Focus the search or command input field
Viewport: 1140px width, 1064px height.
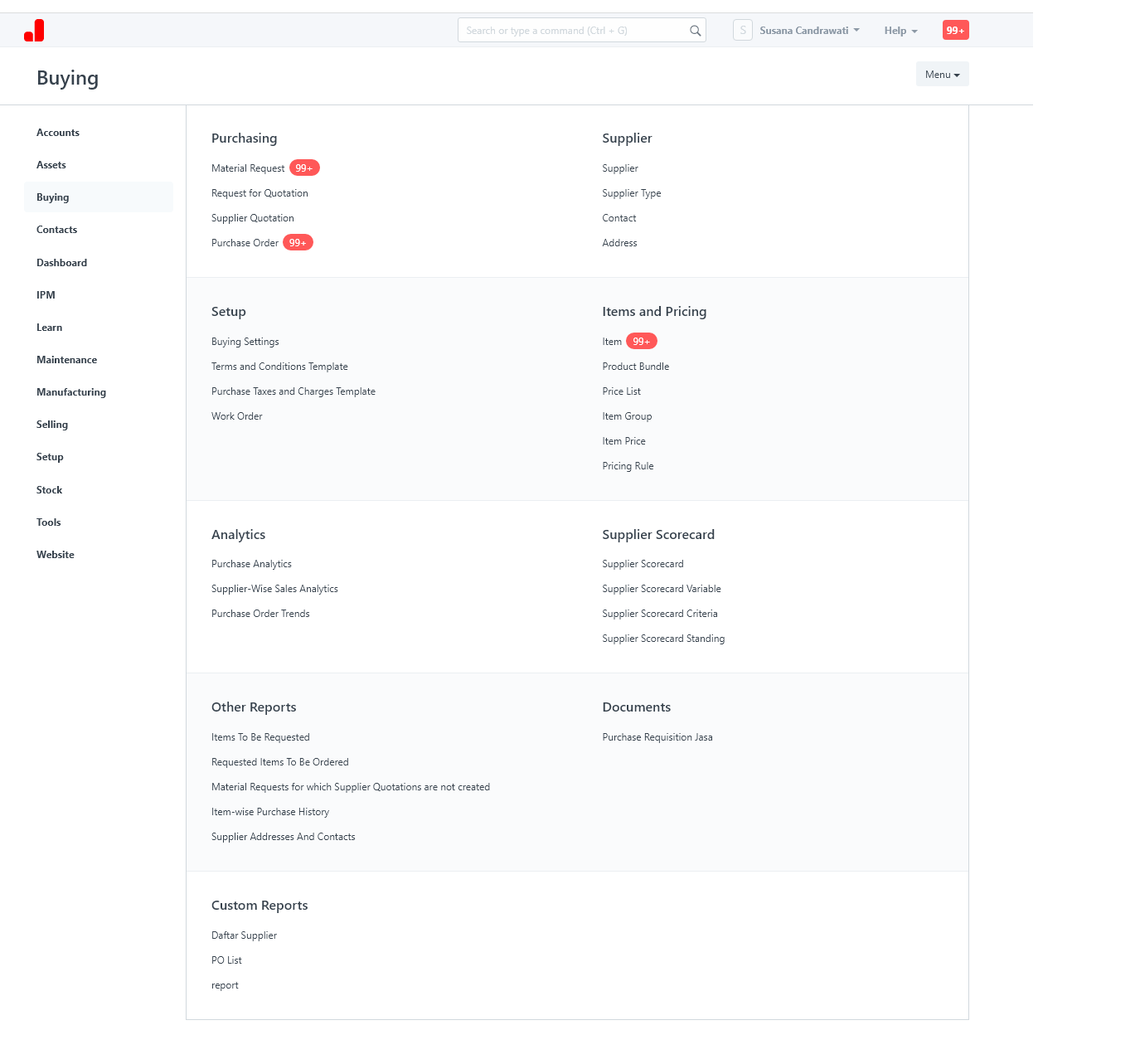(572, 31)
